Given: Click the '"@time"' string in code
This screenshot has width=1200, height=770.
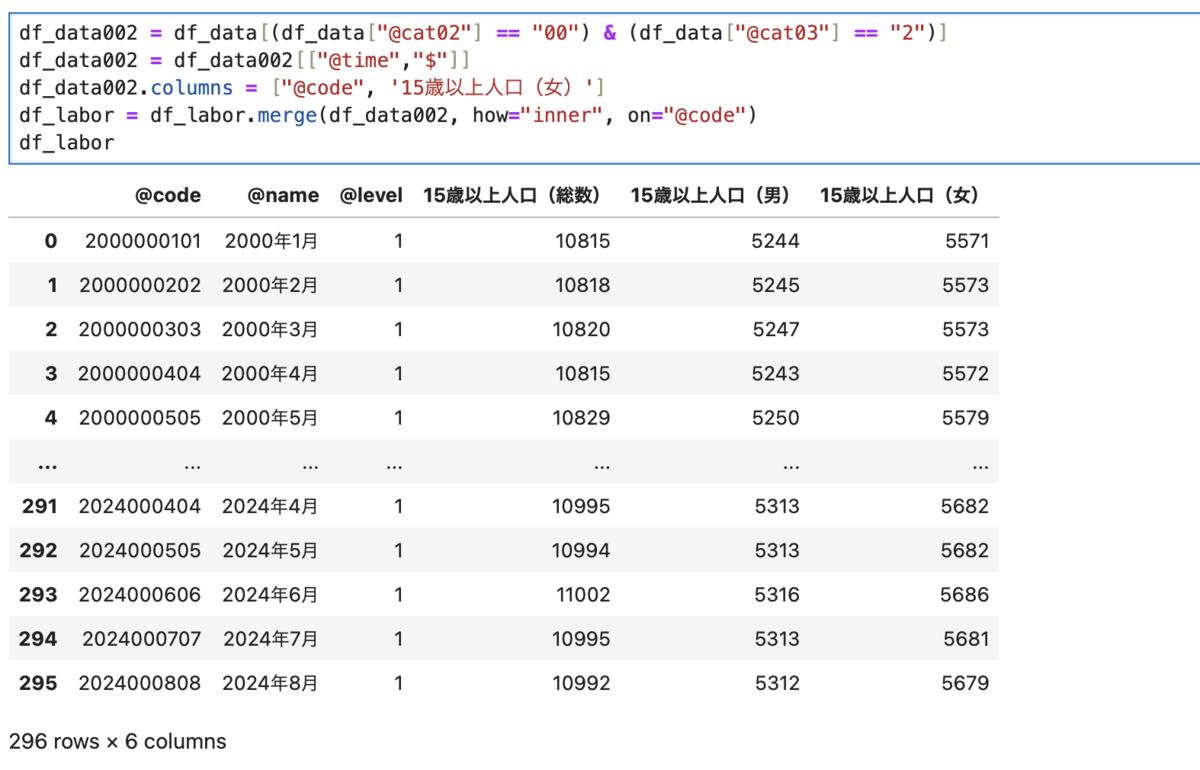Looking at the screenshot, I should (x=360, y=60).
